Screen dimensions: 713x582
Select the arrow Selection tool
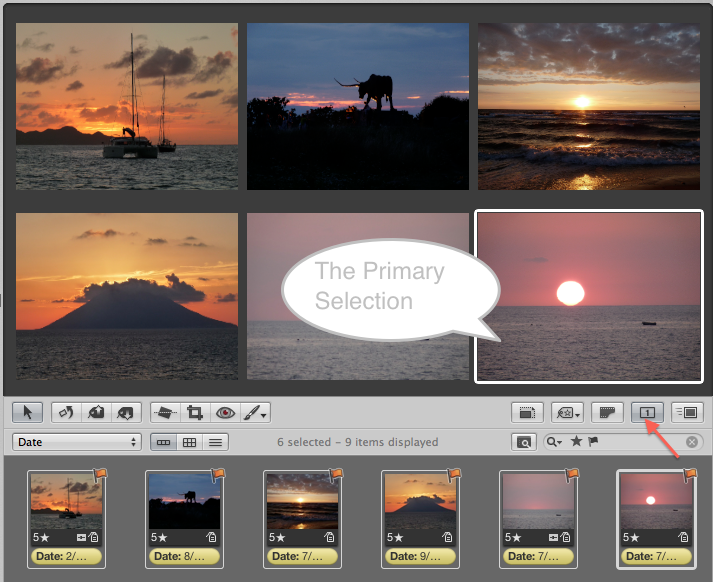(x=27, y=411)
